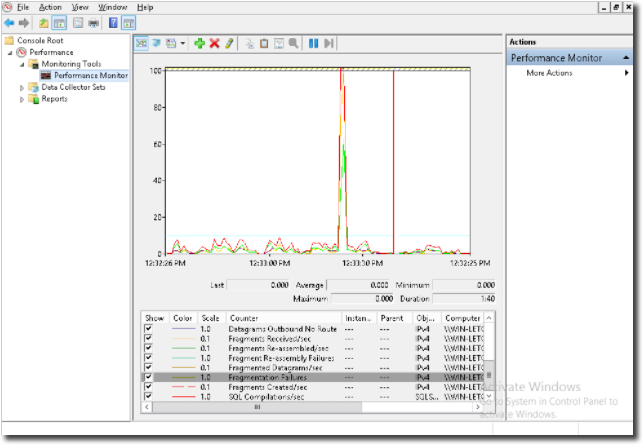Uncheck Fragments Received/sec counter
643x445 pixels.
tap(148, 338)
